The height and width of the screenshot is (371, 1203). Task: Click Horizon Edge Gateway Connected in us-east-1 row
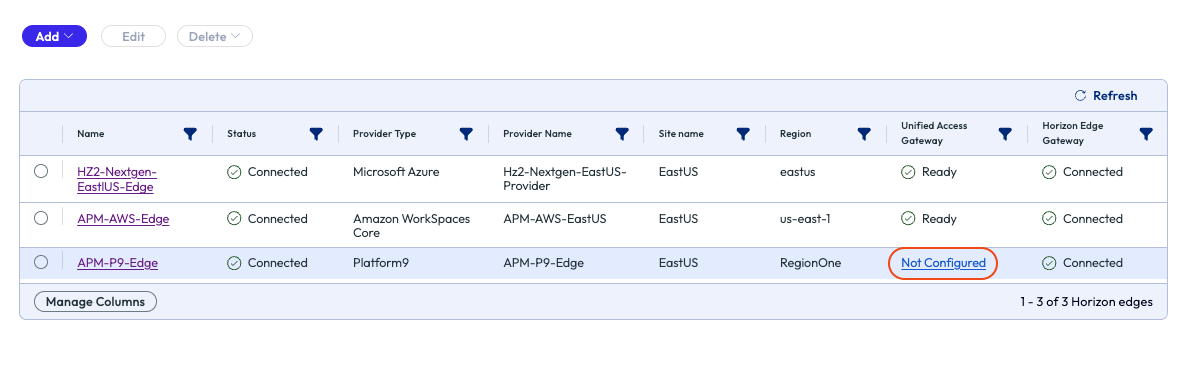1082,219
